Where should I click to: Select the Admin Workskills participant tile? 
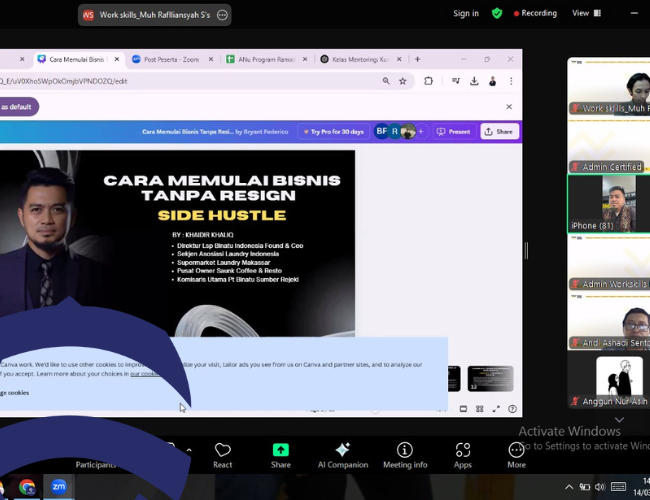(609, 263)
